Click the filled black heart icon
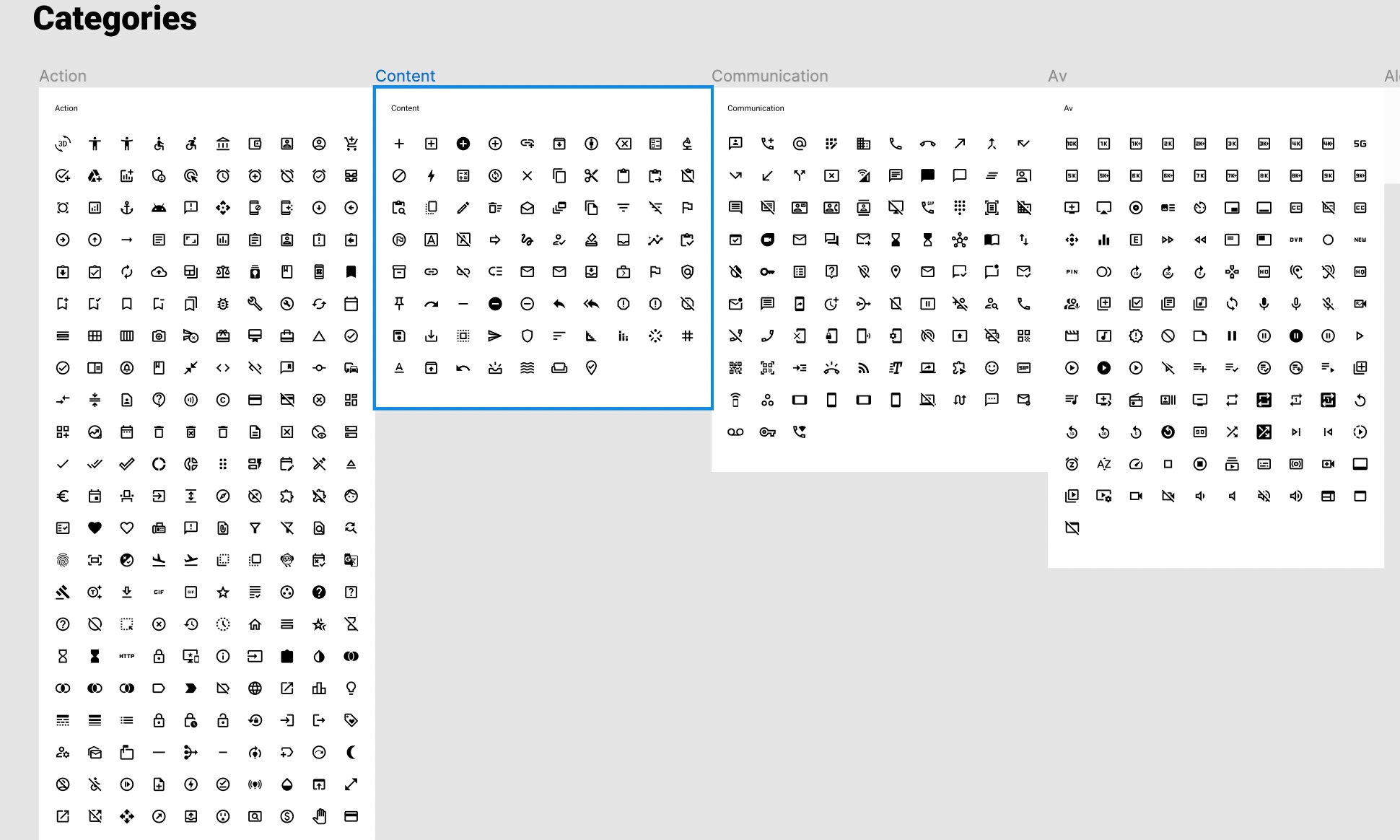This screenshot has width=1400, height=840. 95,528
